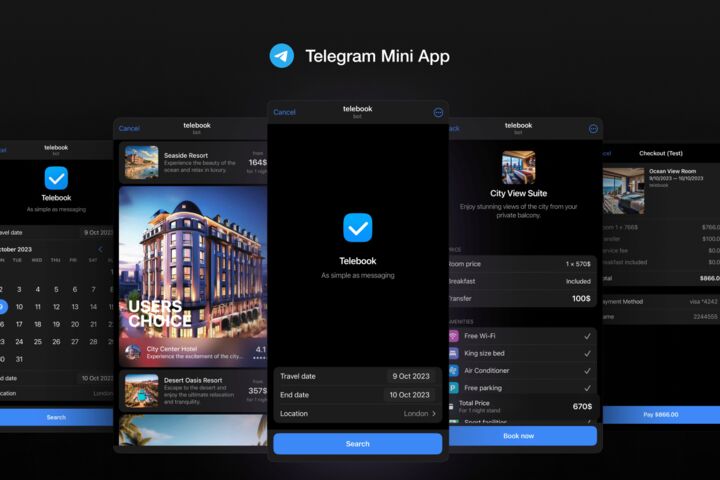Click Search button in the calendar screen
The image size is (720, 480).
coord(56,417)
